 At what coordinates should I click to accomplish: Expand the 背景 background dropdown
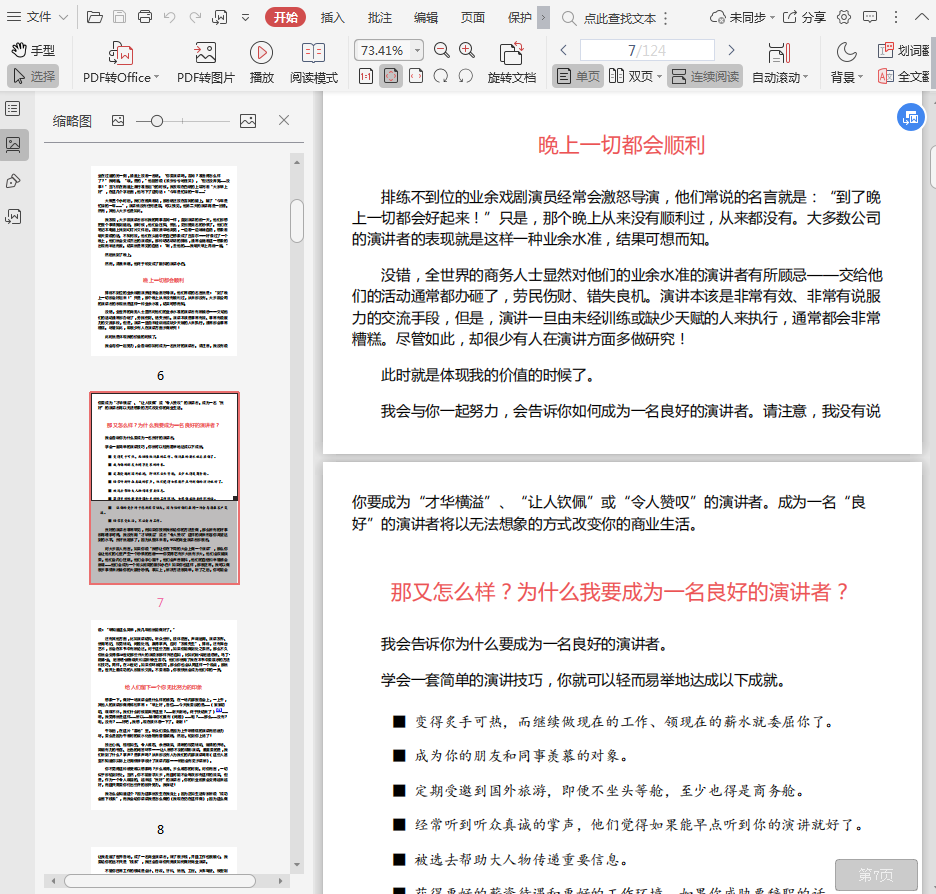pyautogui.click(x=846, y=77)
